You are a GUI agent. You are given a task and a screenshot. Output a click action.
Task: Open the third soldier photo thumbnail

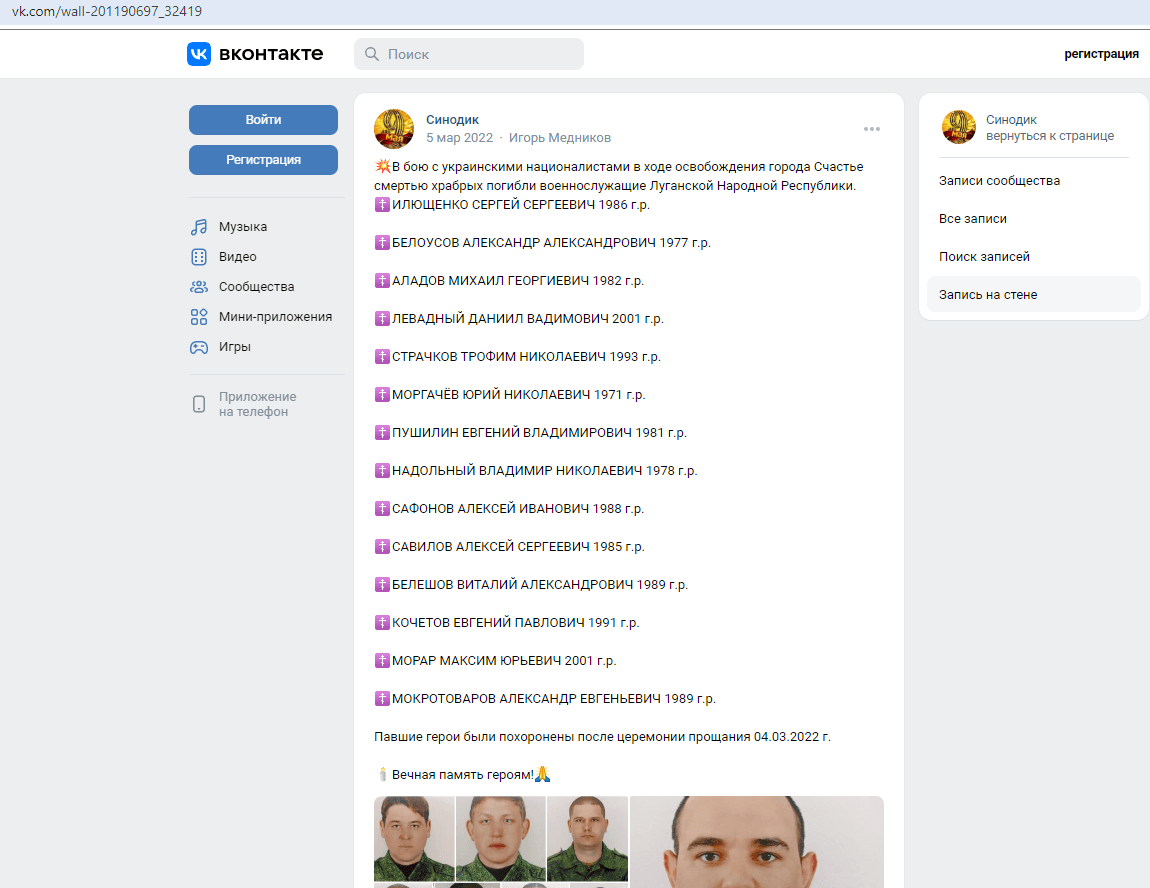tap(587, 838)
